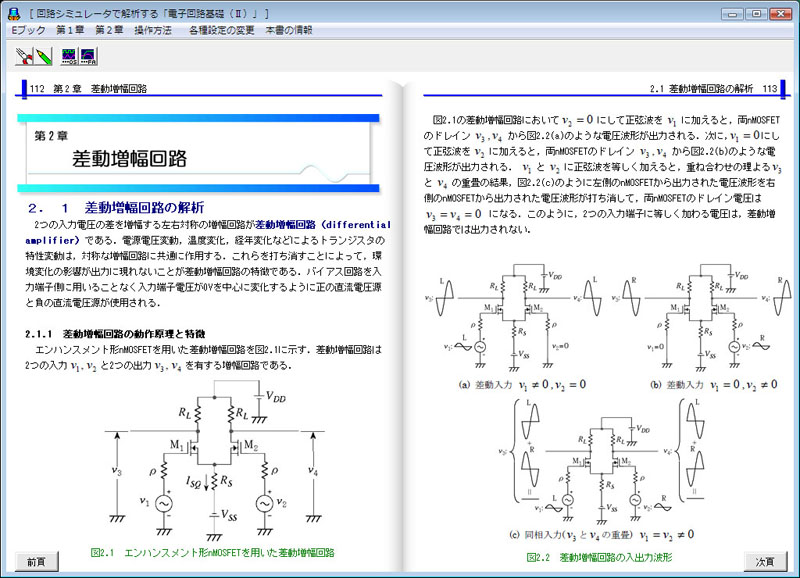Viewport: 800px width, 578px height.
Task: Click the '第2章' label in the banner
Action: pos(51,136)
